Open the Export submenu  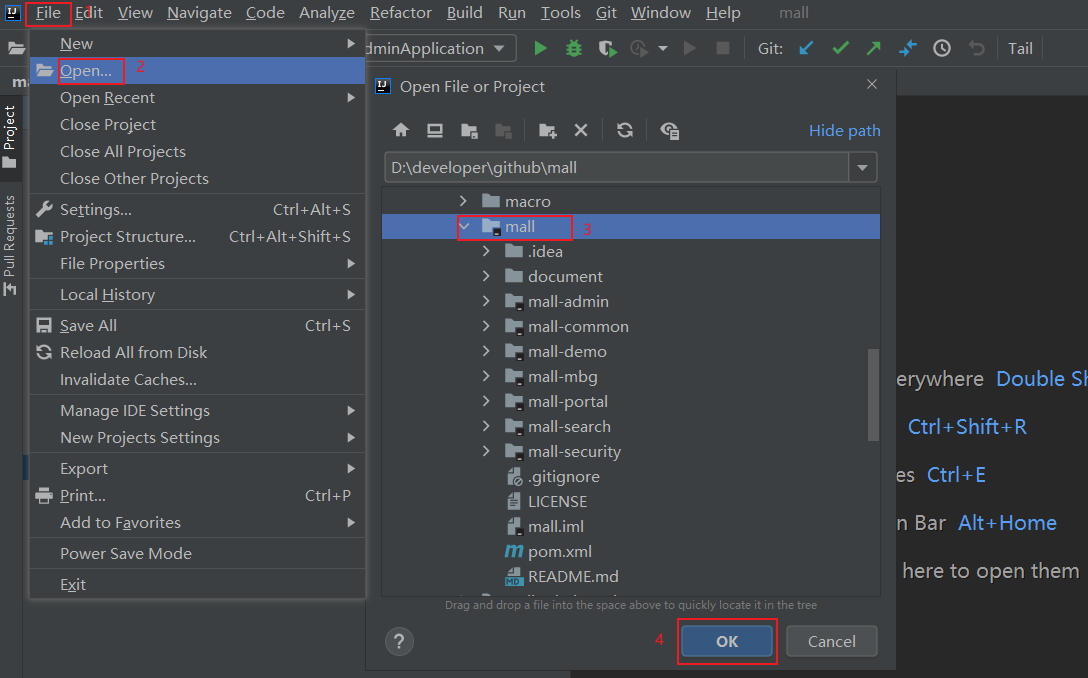coord(198,468)
